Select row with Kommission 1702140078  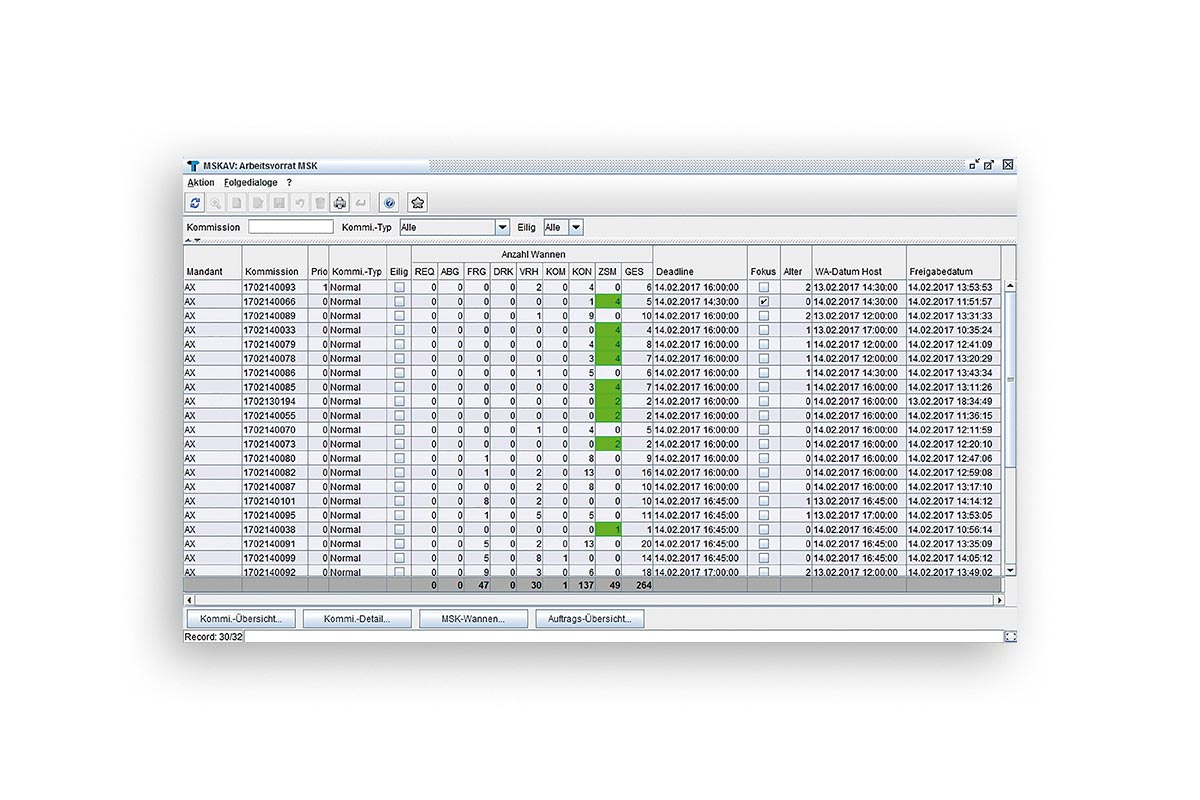coord(593,358)
